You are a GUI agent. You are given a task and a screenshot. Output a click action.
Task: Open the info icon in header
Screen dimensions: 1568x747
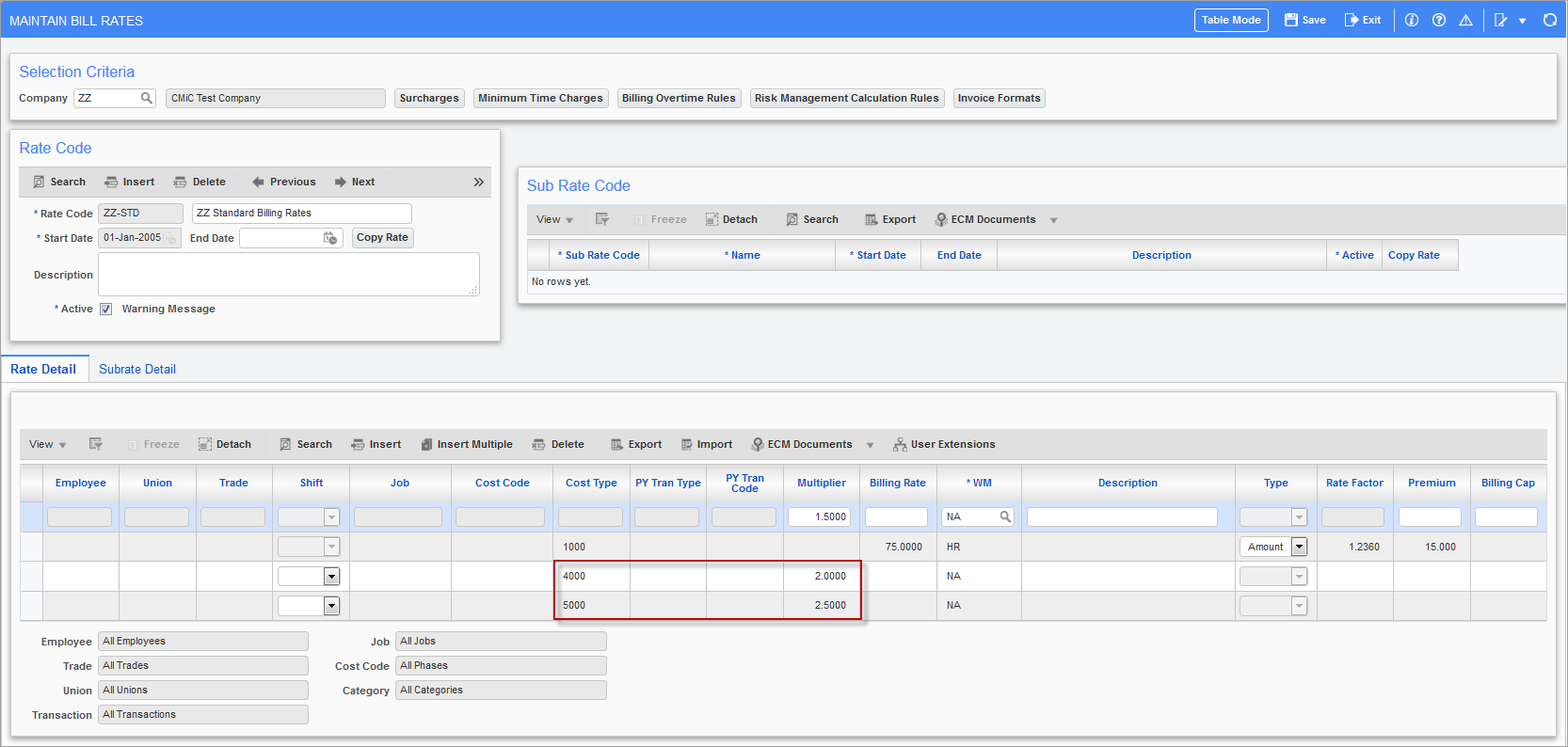1411,20
